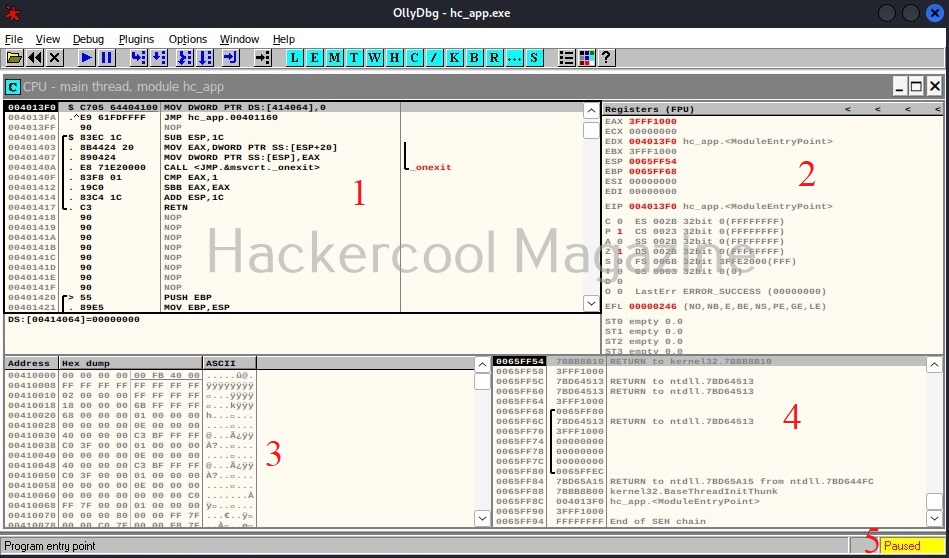Open the Options menu

click(188, 39)
